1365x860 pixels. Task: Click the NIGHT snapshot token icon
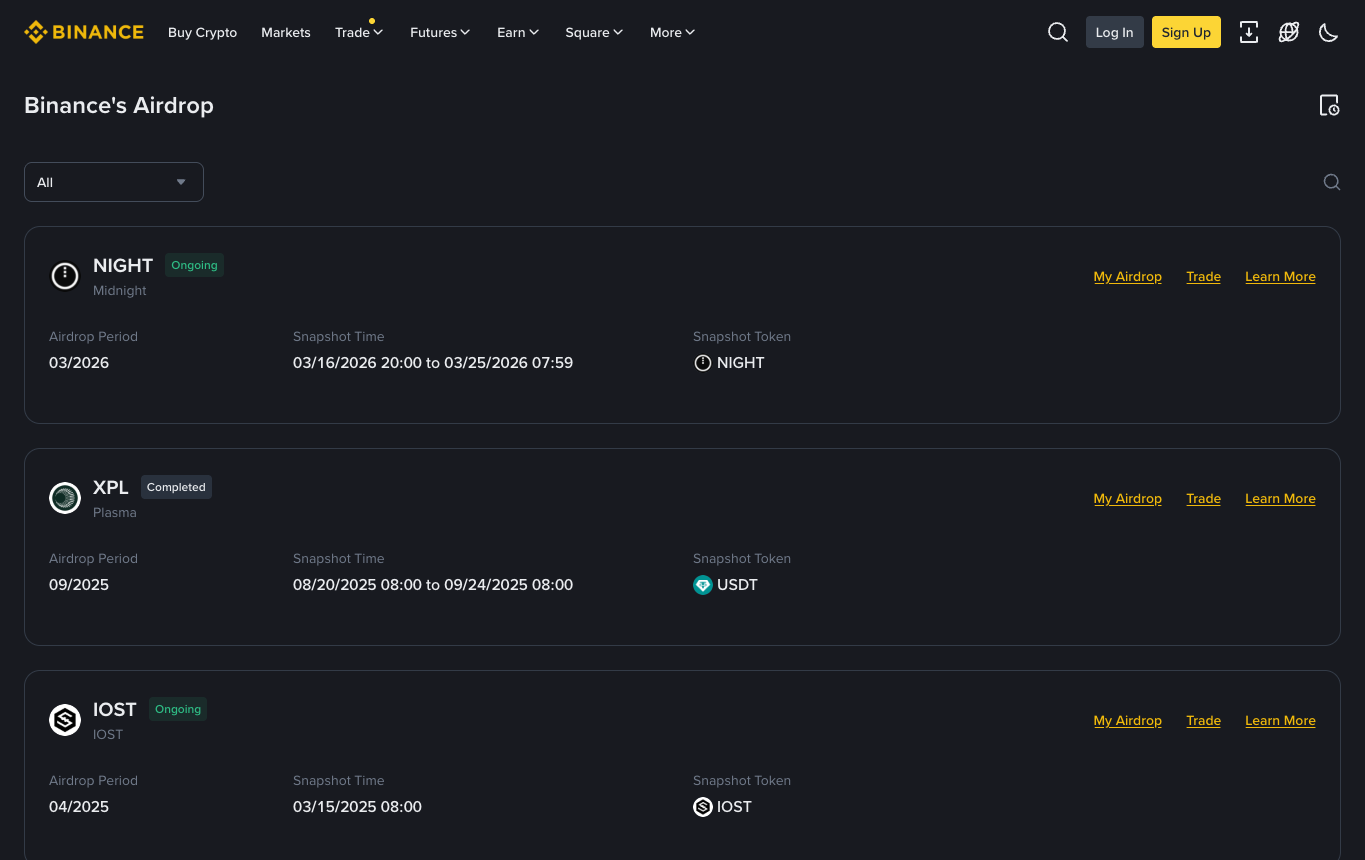[703, 363]
